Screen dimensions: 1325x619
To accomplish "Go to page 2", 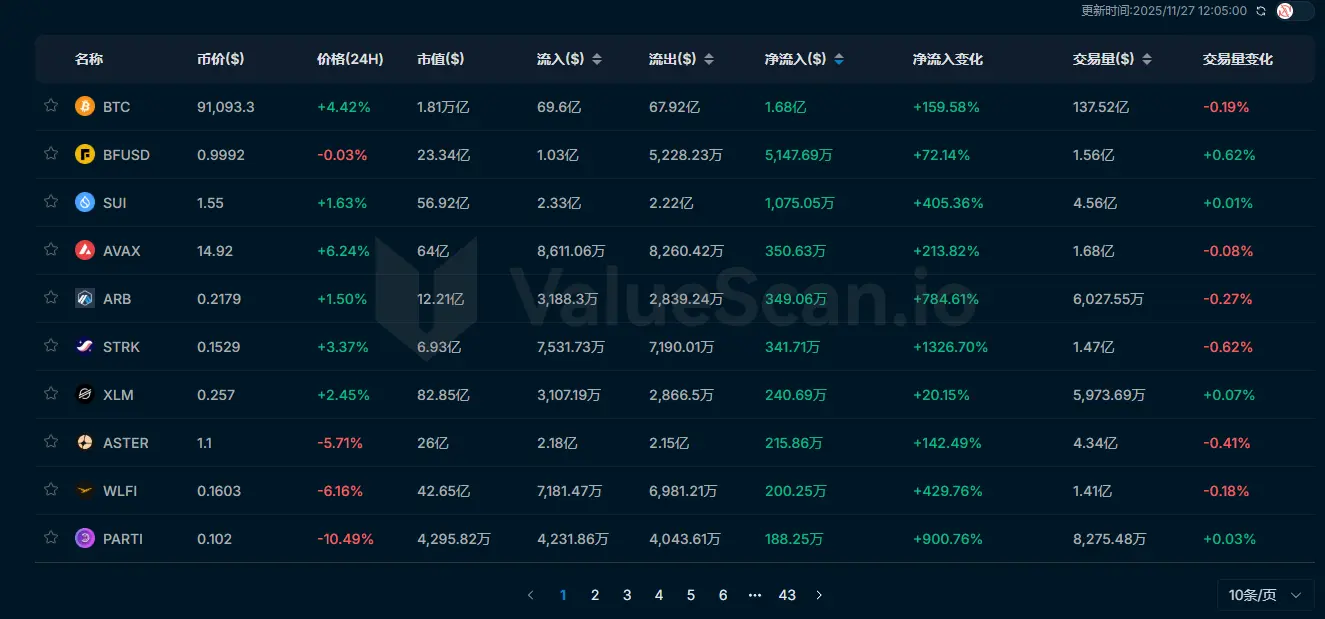I will pyautogui.click(x=595, y=595).
